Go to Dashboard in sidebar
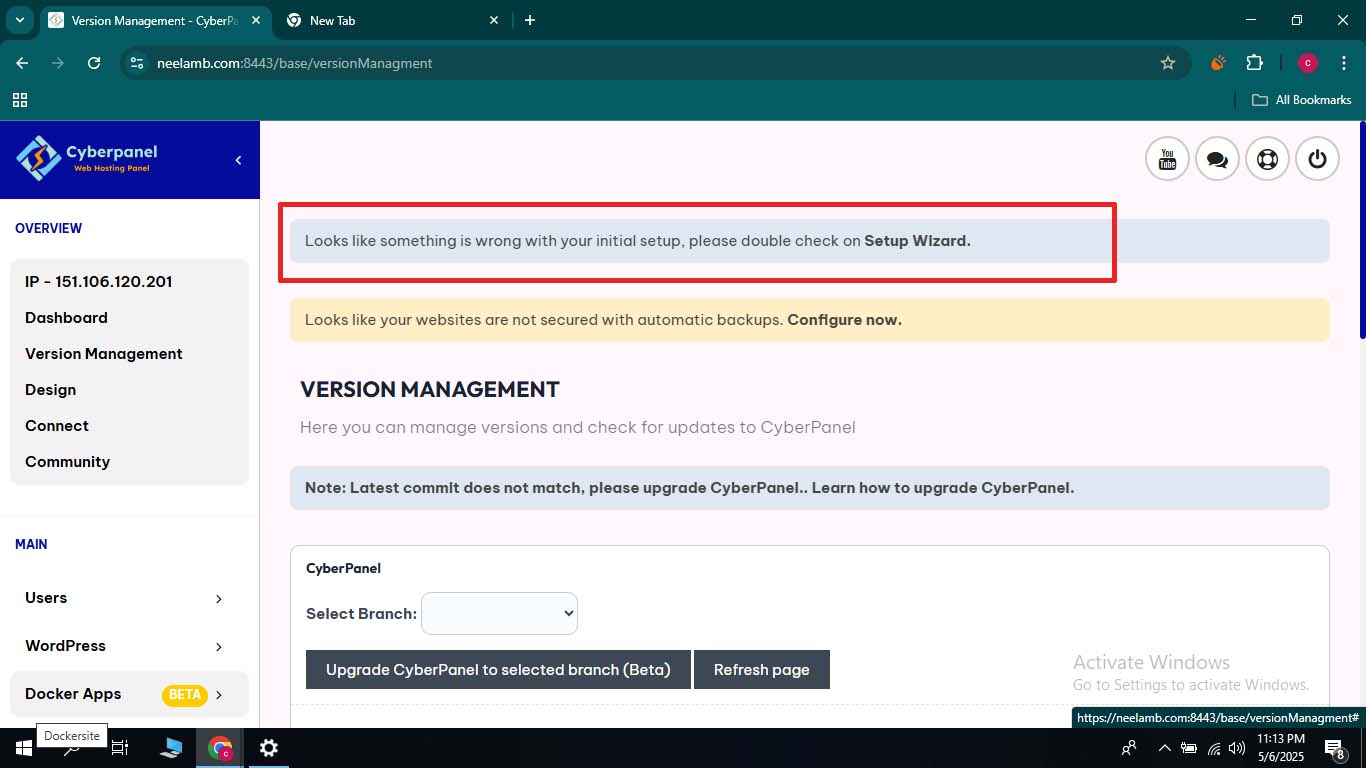 (x=66, y=318)
